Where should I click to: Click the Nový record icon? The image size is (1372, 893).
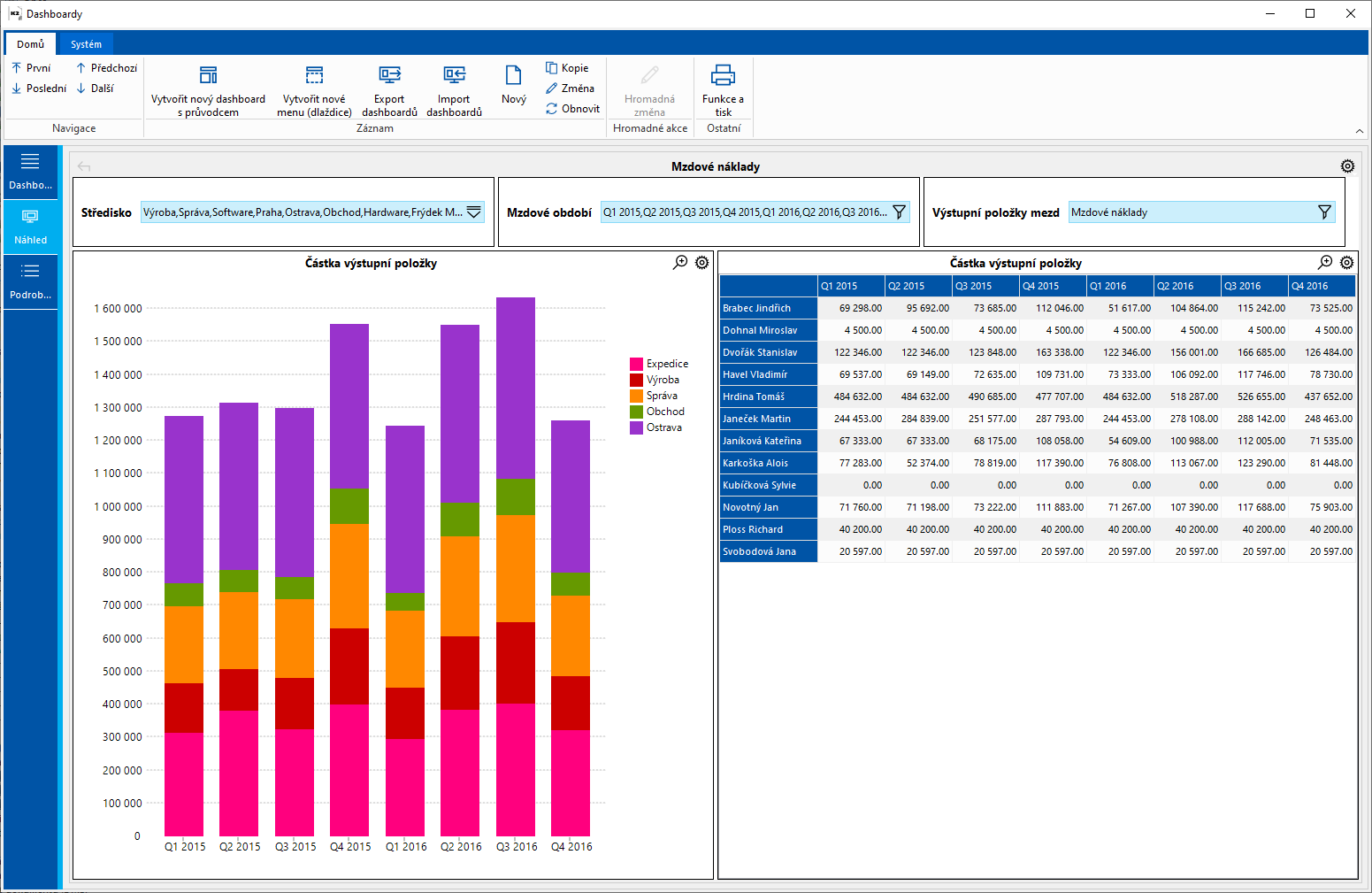pyautogui.click(x=513, y=75)
